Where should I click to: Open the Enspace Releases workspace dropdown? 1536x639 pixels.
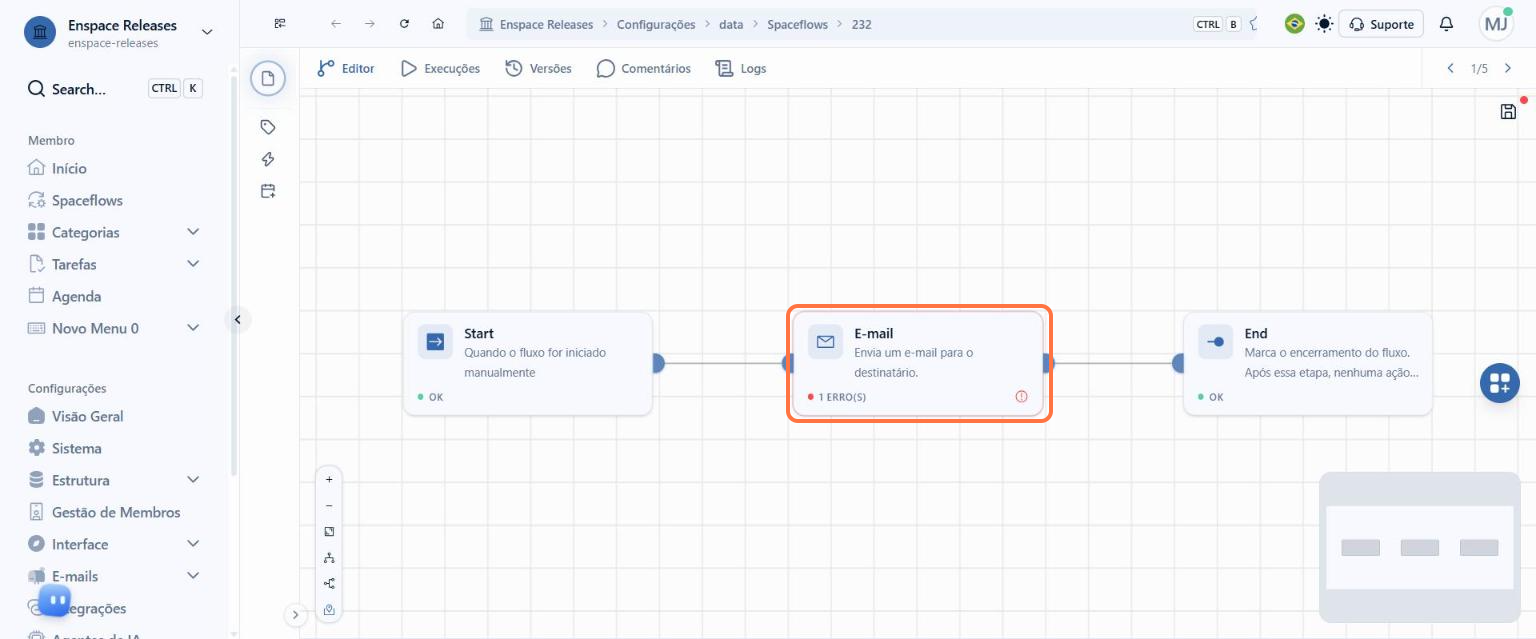[x=207, y=32]
